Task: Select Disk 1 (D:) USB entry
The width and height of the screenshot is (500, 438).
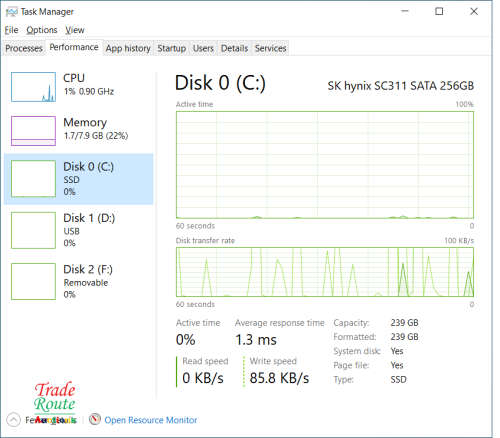Action: tap(79, 230)
